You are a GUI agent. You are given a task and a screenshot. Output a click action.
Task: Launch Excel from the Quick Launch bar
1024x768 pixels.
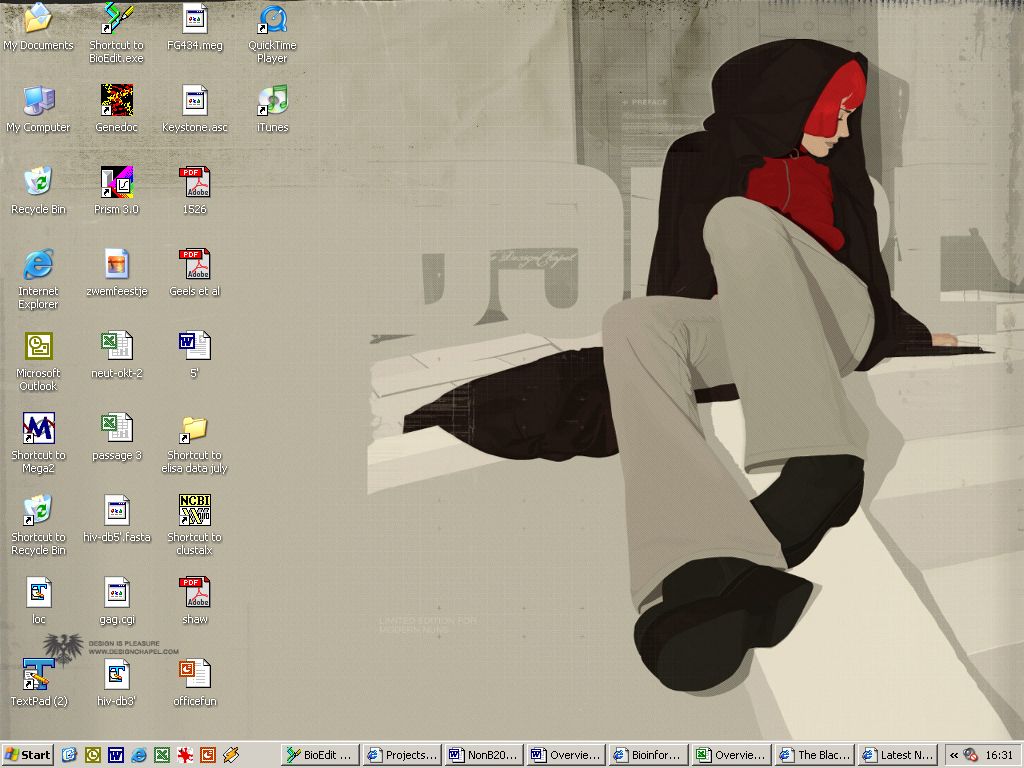162,755
